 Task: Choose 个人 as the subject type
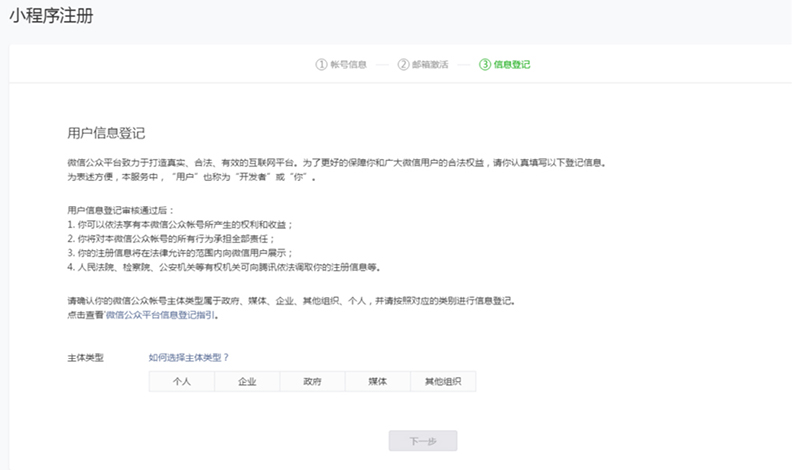click(x=181, y=381)
